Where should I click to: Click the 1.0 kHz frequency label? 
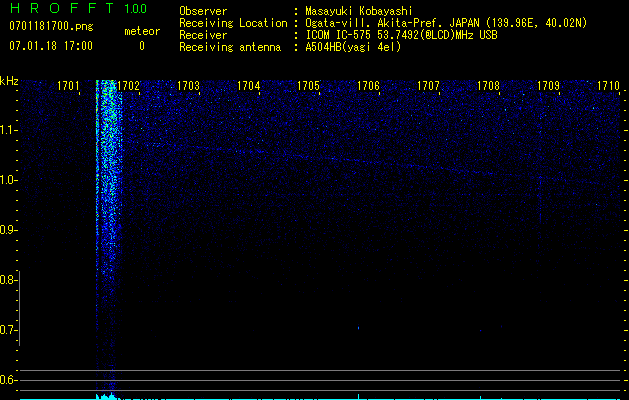(x=8, y=180)
